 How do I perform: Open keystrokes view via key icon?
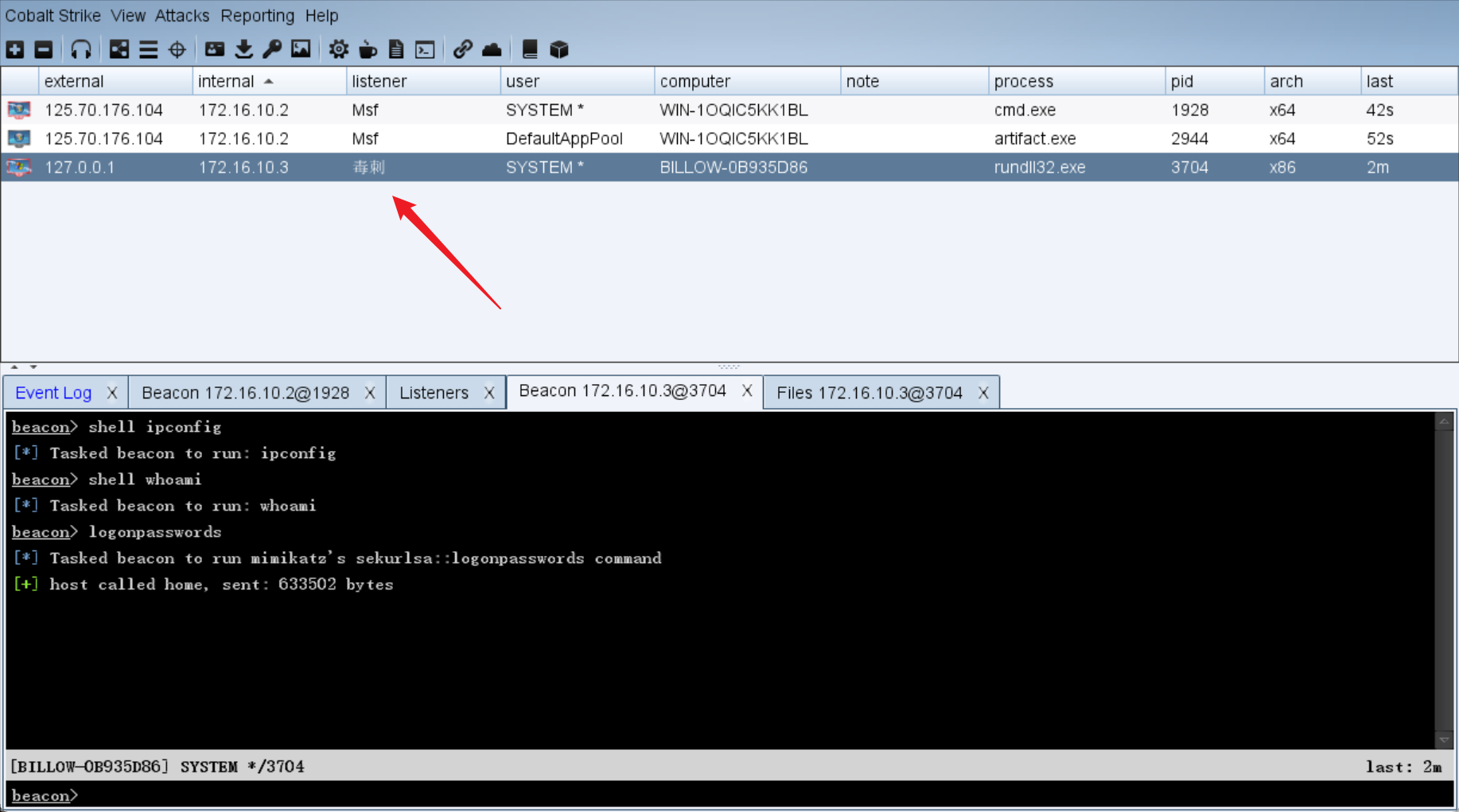(272, 49)
